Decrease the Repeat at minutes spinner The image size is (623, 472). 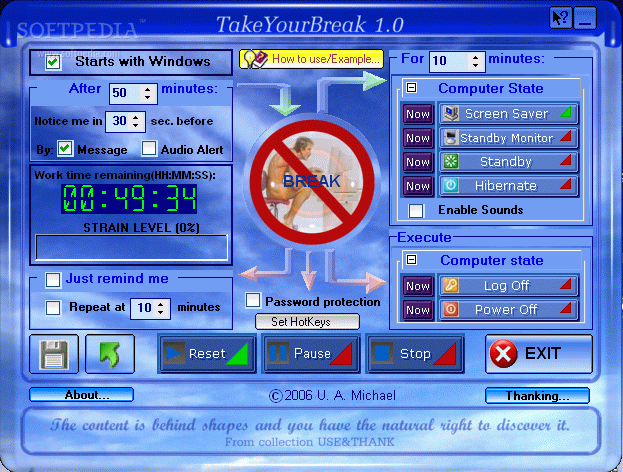(x=161, y=312)
